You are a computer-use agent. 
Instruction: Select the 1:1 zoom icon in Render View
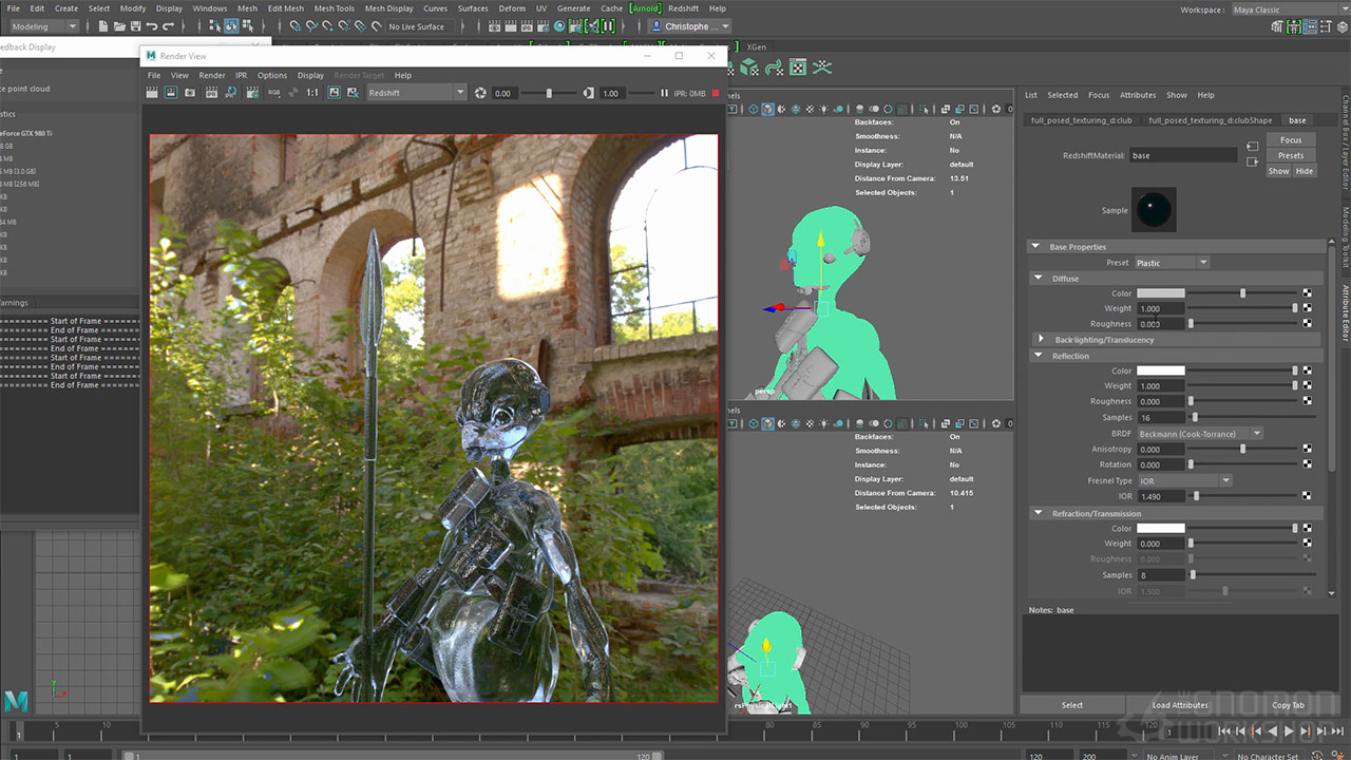[313, 92]
